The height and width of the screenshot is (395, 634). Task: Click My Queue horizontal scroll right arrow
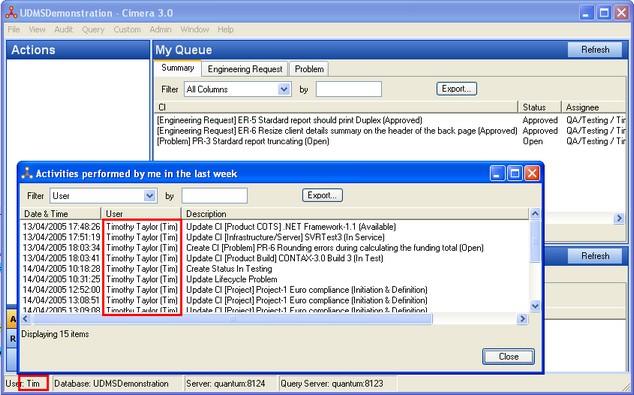619,218
